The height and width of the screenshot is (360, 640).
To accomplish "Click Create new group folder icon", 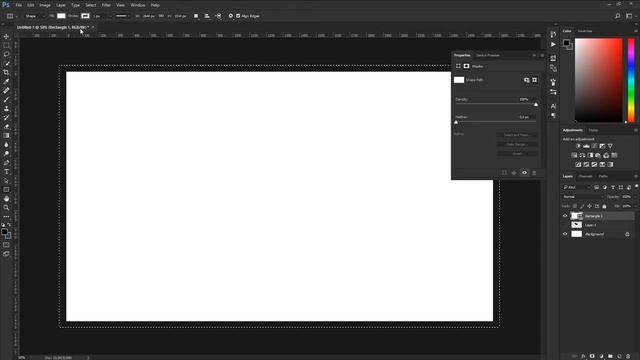I will (x=610, y=356).
